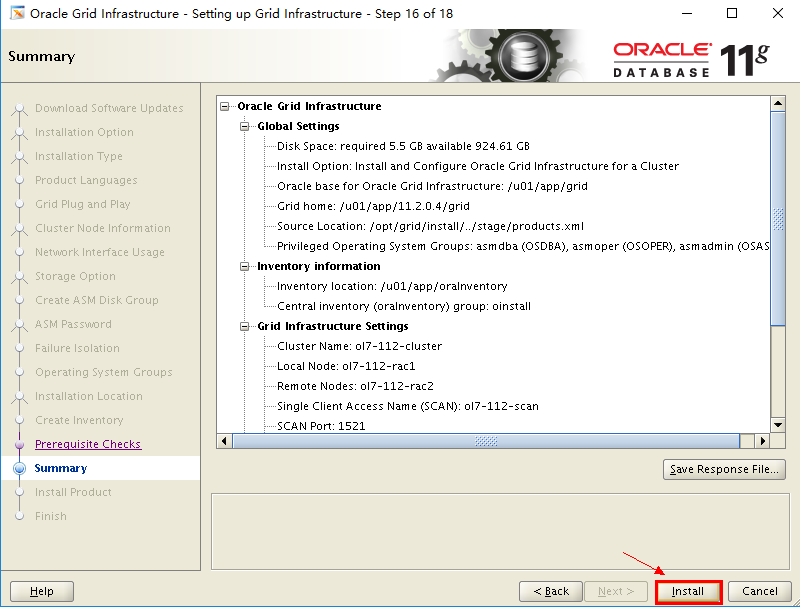Click the Download Software Updates step

(x=109, y=108)
